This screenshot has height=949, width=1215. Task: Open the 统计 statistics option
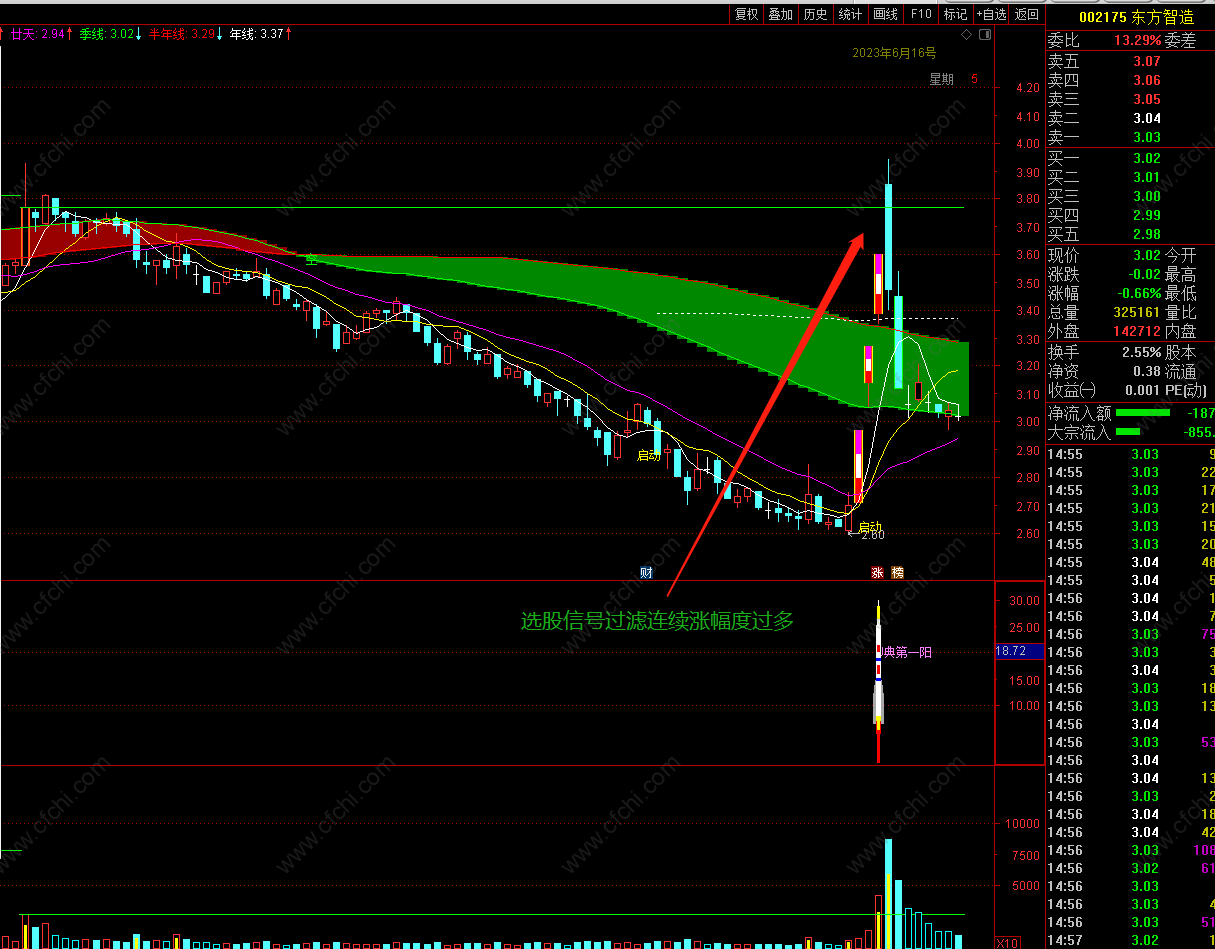pos(850,14)
